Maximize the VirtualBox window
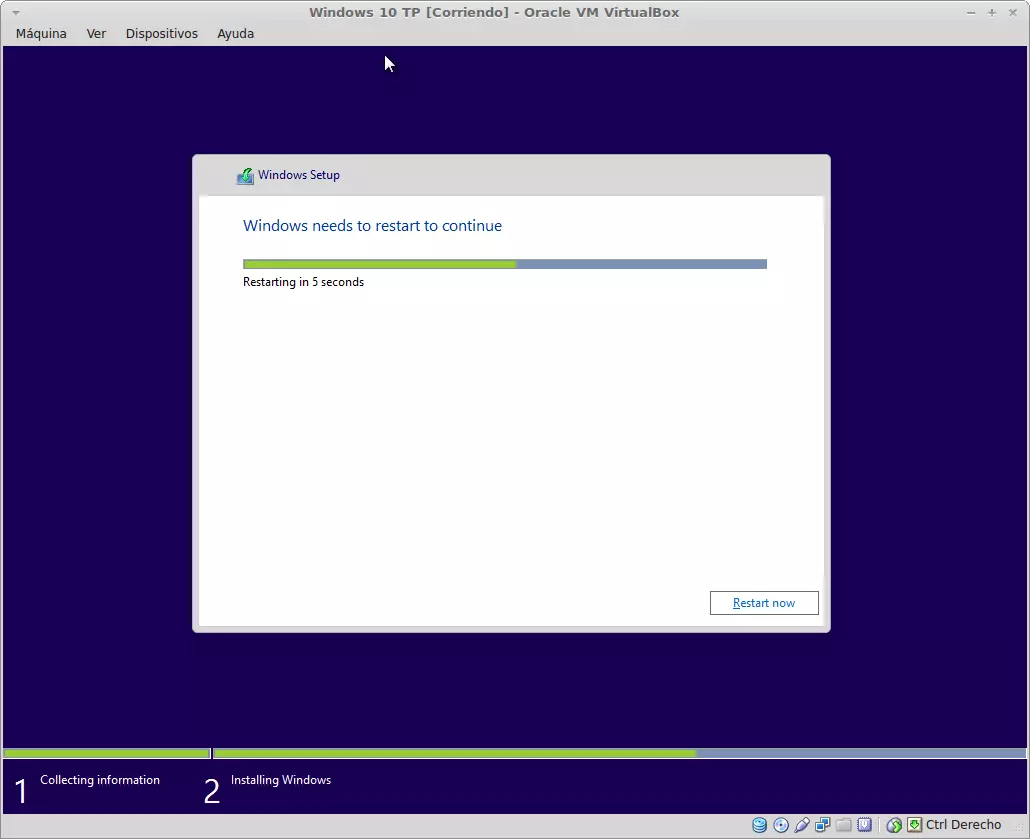This screenshot has height=839, width=1030. tap(992, 13)
